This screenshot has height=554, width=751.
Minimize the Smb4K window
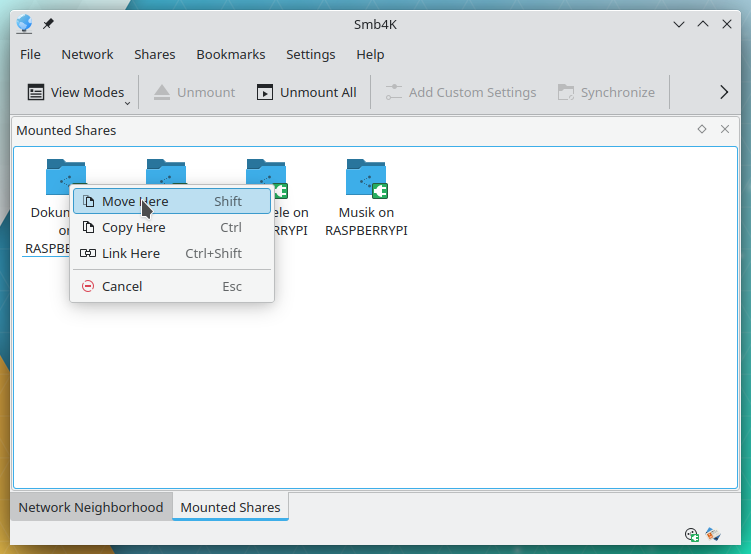[x=679, y=24]
